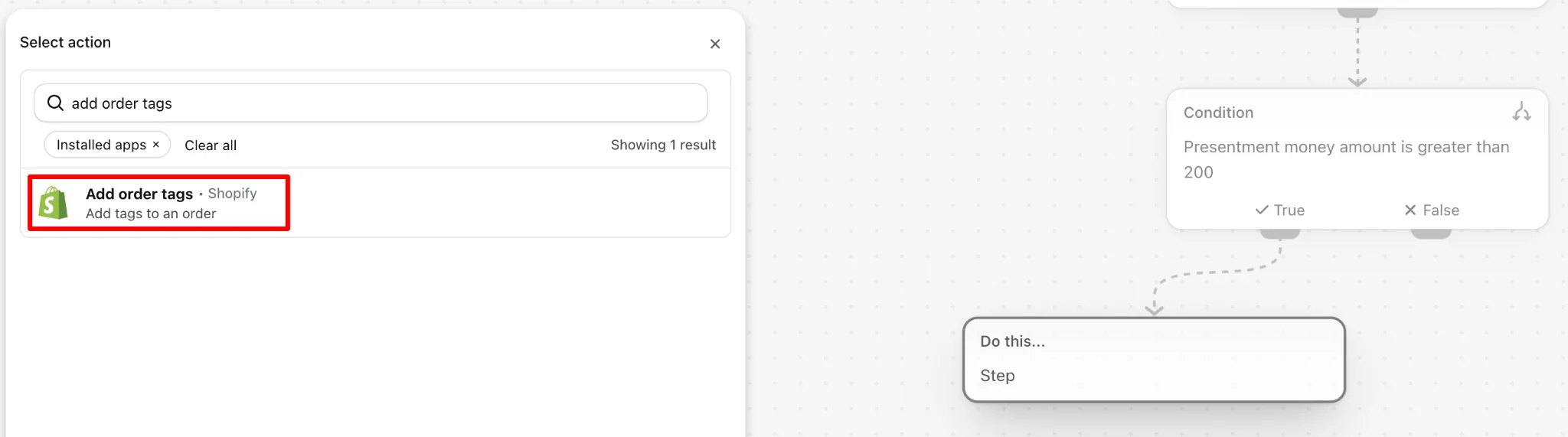The image size is (1568, 437).
Task: Select the Add order tags action
Action: pos(159,203)
